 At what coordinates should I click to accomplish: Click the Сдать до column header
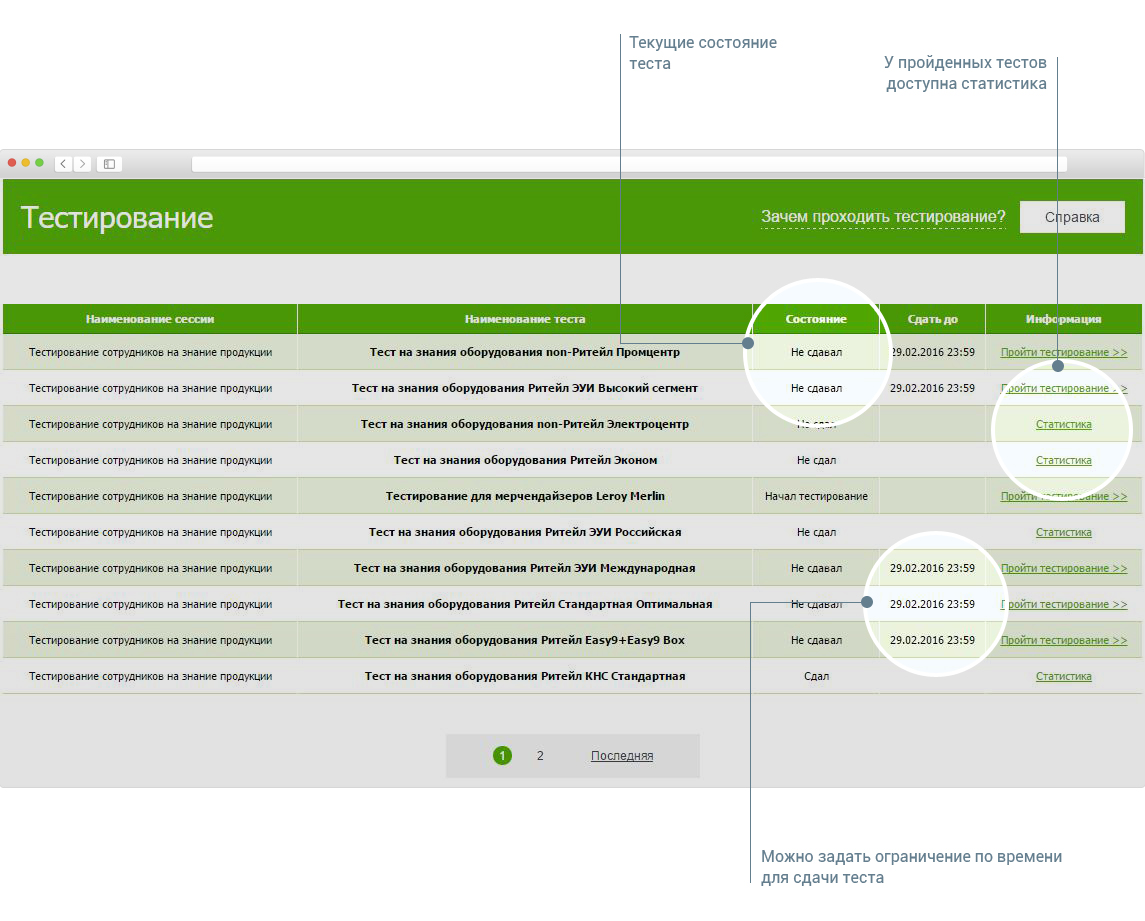coord(932,319)
